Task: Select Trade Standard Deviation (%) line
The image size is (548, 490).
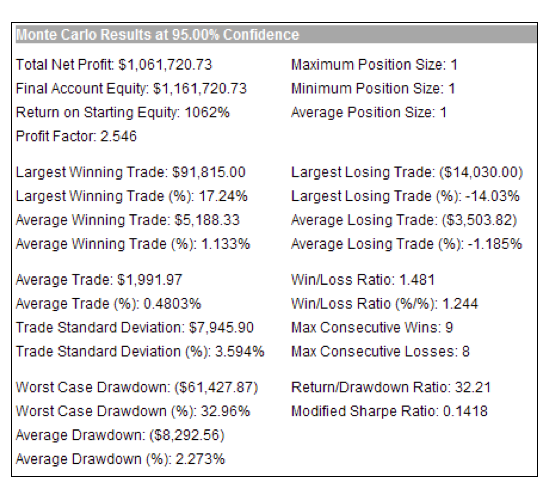Action: coord(140,352)
